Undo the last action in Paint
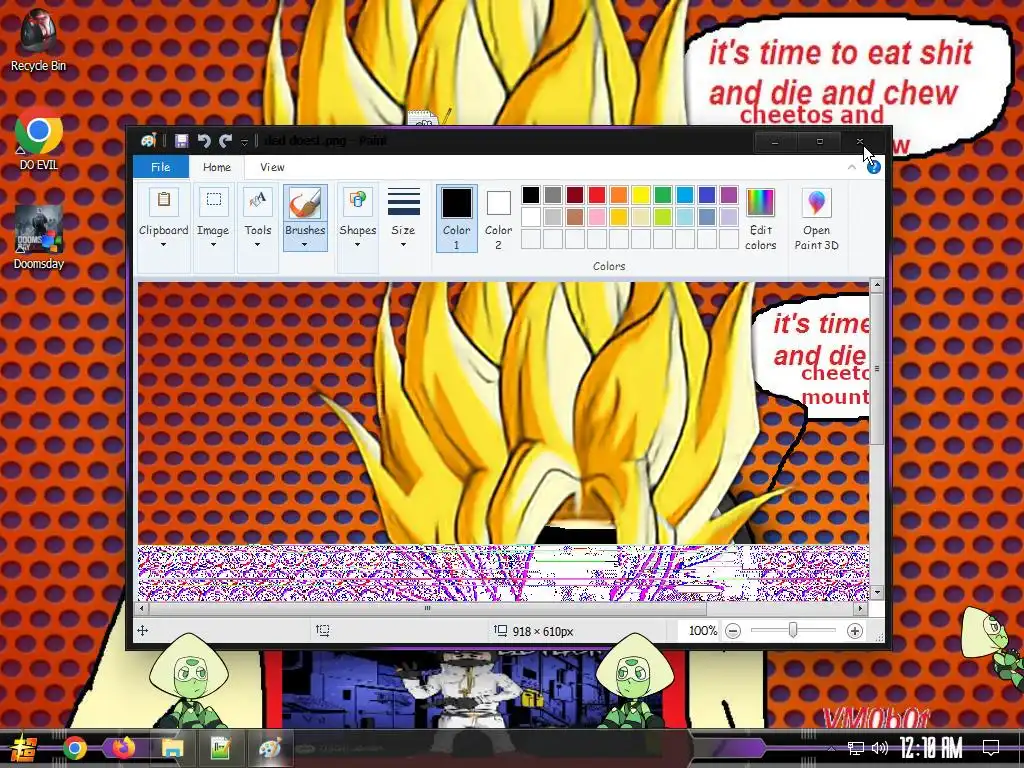This screenshot has height=768, width=1024. click(204, 140)
